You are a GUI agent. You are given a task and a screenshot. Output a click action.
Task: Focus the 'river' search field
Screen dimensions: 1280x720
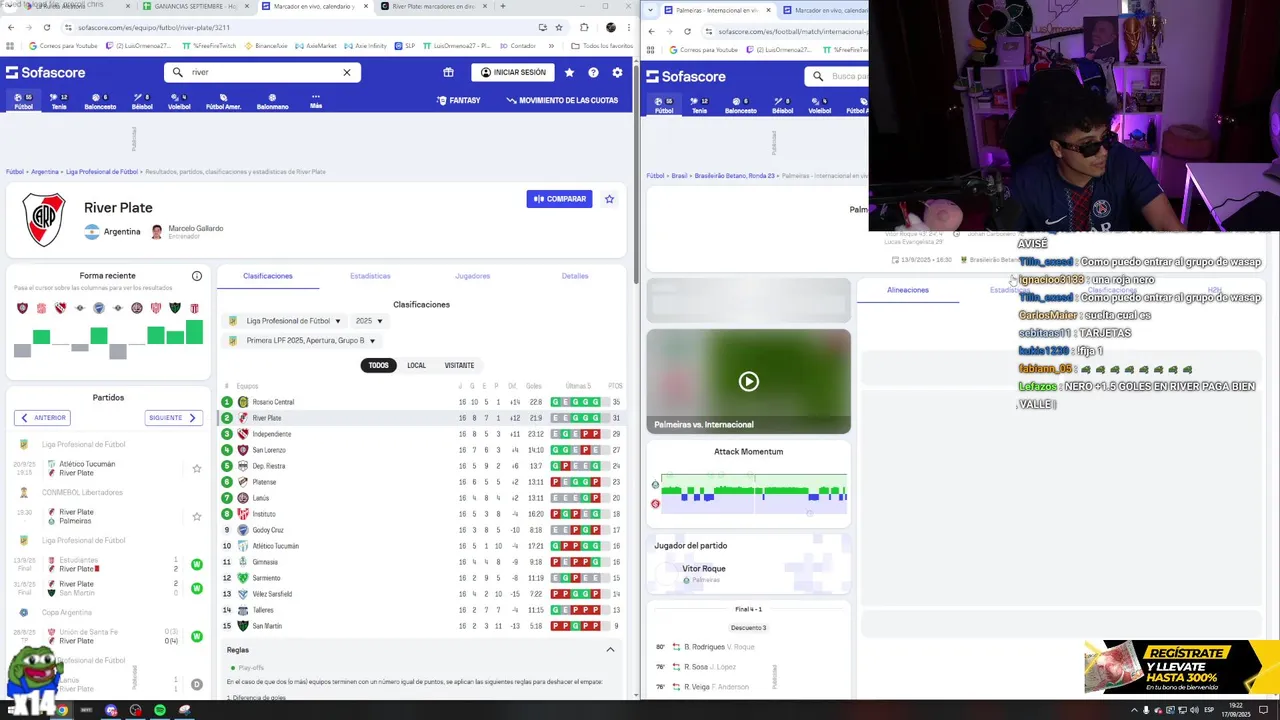(x=262, y=72)
